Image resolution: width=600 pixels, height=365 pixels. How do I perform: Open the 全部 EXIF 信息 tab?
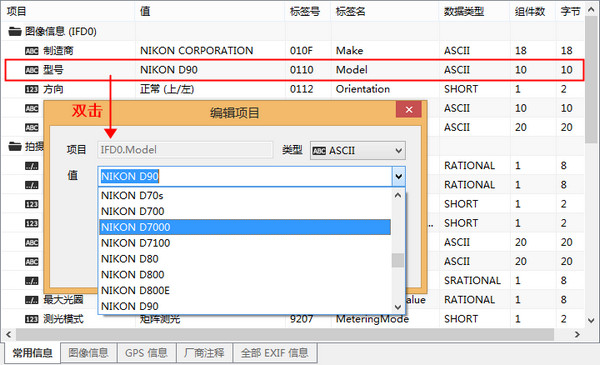tap(275, 353)
